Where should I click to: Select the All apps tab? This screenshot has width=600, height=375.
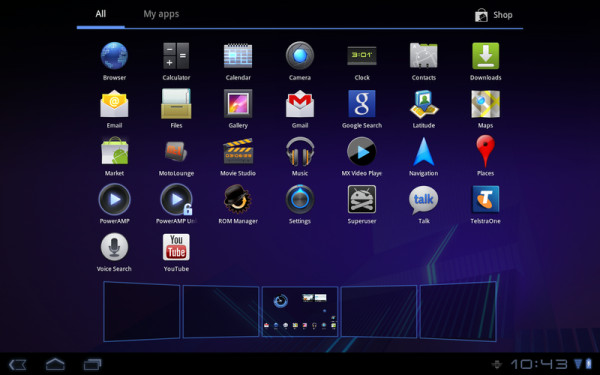[x=101, y=14]
